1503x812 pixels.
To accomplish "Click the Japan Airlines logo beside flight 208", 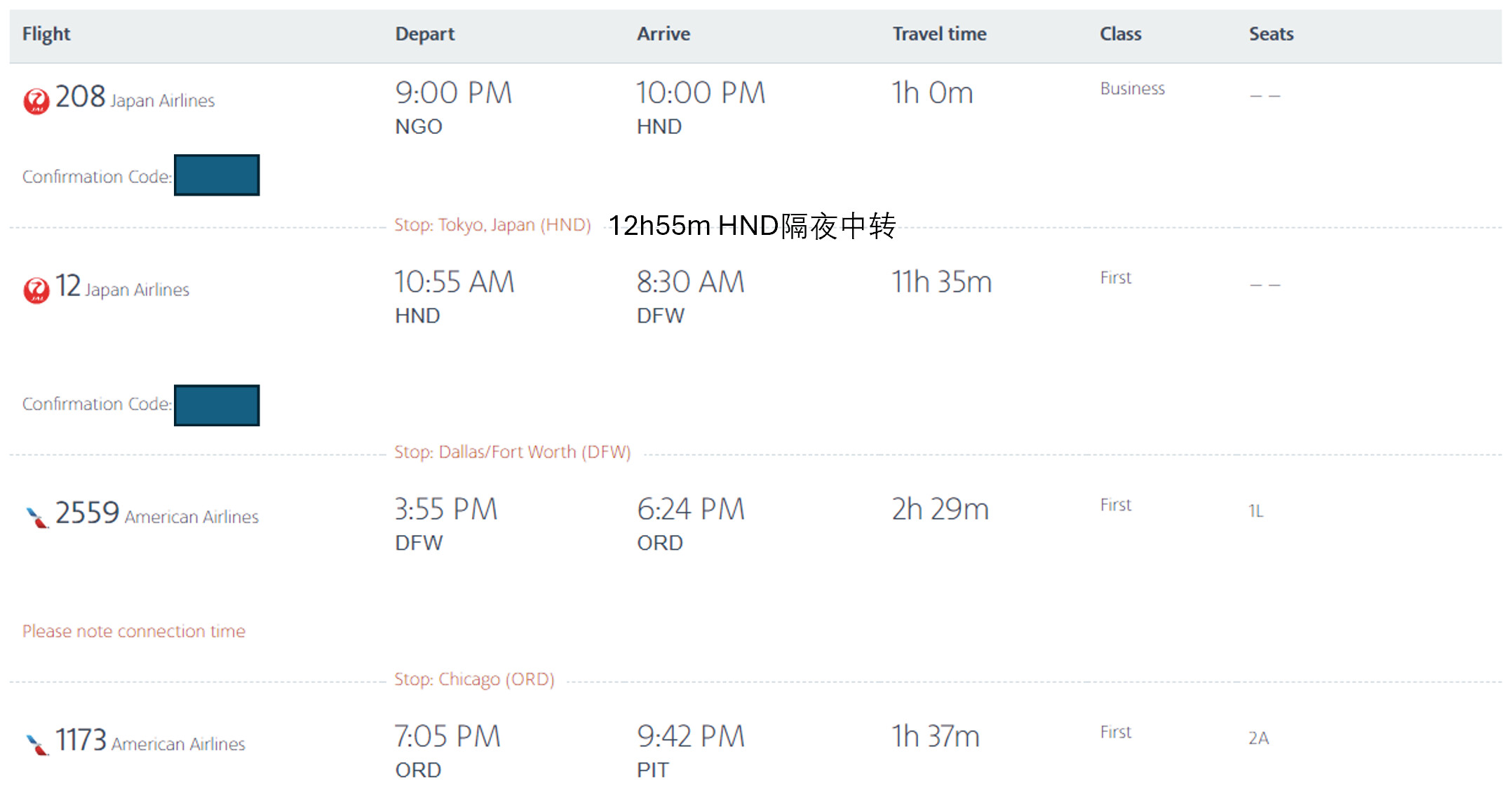I will point(36,101).
